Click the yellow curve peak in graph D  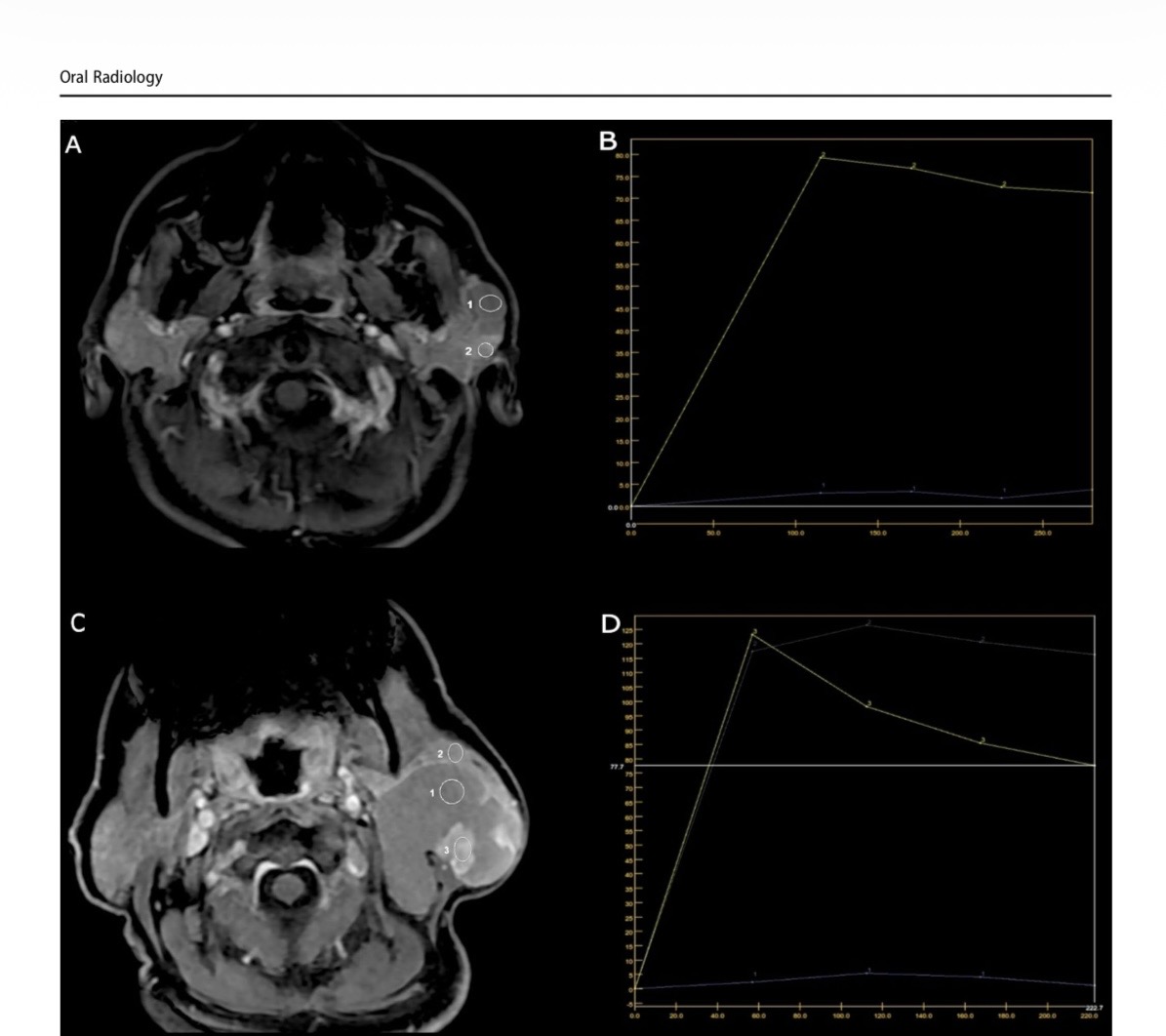pyautogui.click(x=754, y=634)
